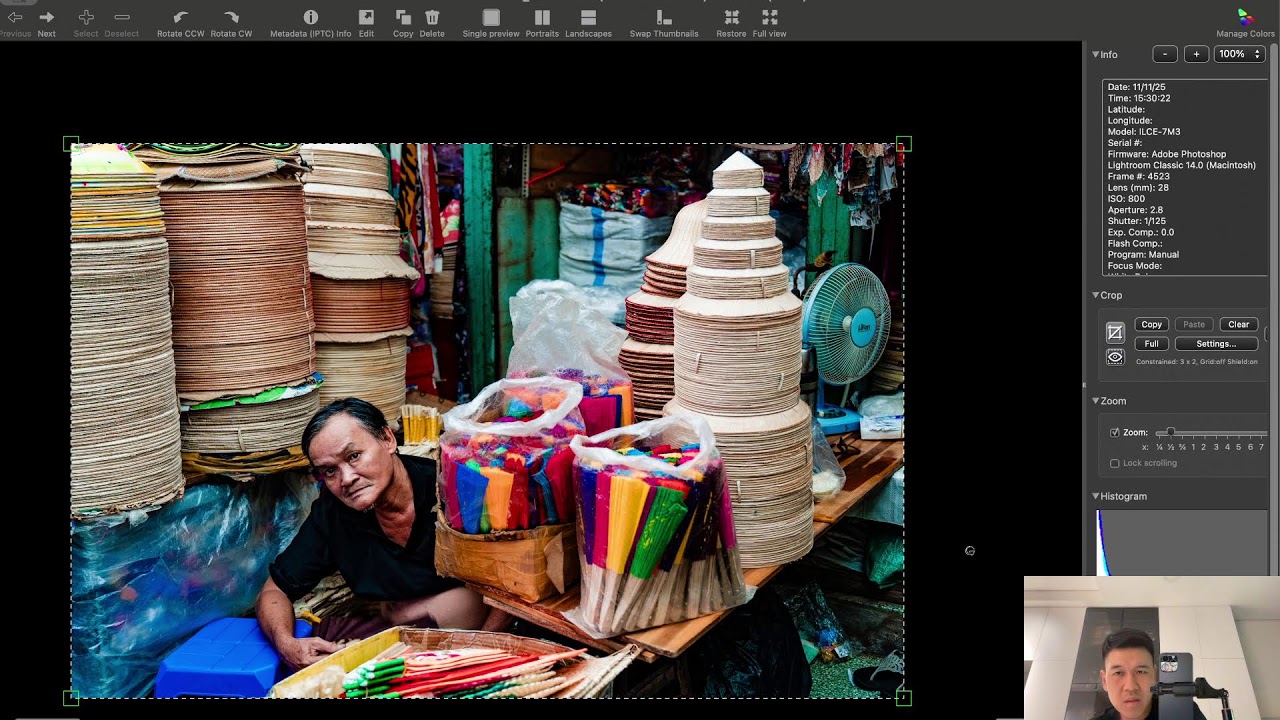1280x720 pixels.
Task: Click 'ISO: 800' info line
Action: tap(1126, 199)
